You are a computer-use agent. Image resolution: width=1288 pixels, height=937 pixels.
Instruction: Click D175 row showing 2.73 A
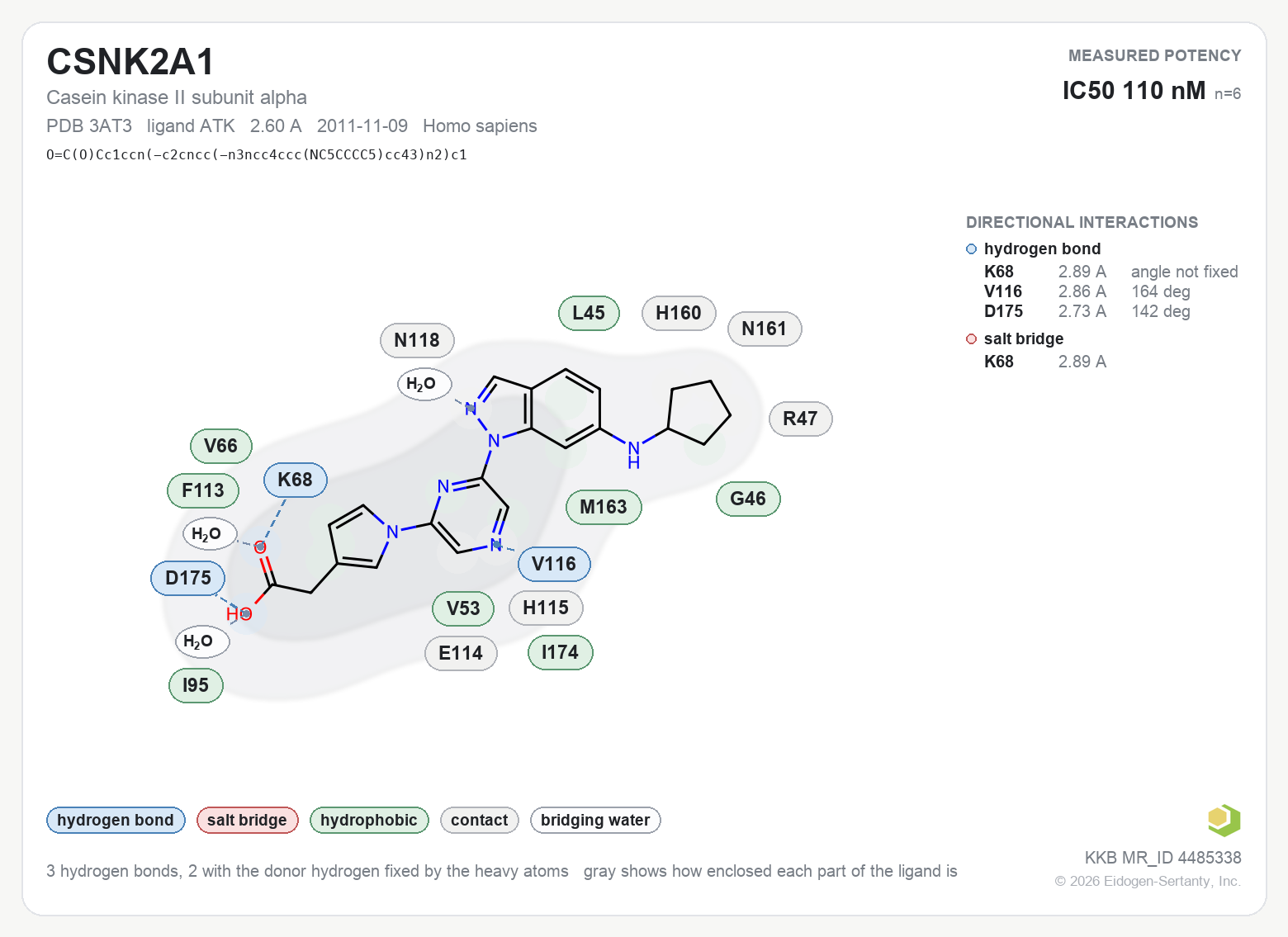(x=1087, y=311)
